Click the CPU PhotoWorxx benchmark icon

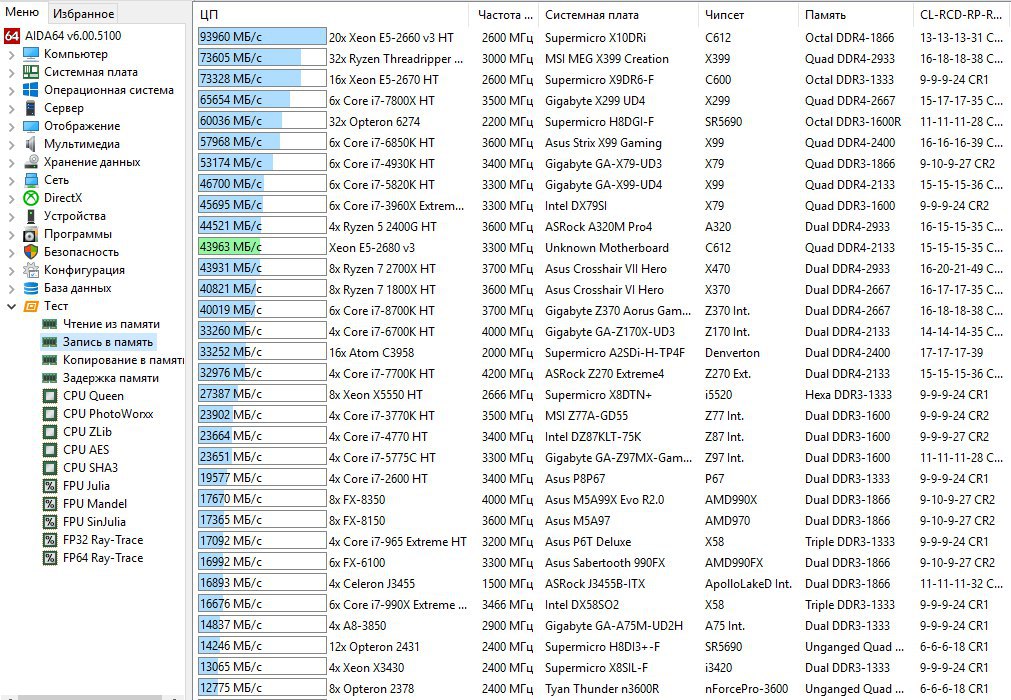pyautogui.click(x=50, y=414)
